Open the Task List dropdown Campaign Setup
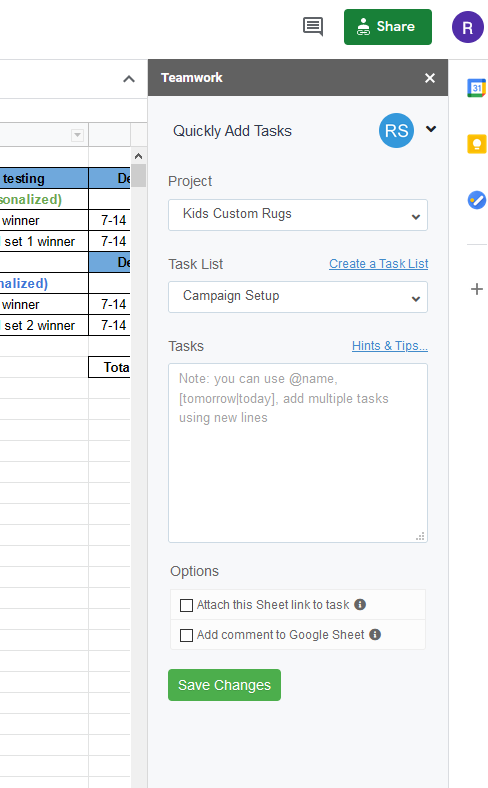488x788 pixels. [x=298, y=297]
